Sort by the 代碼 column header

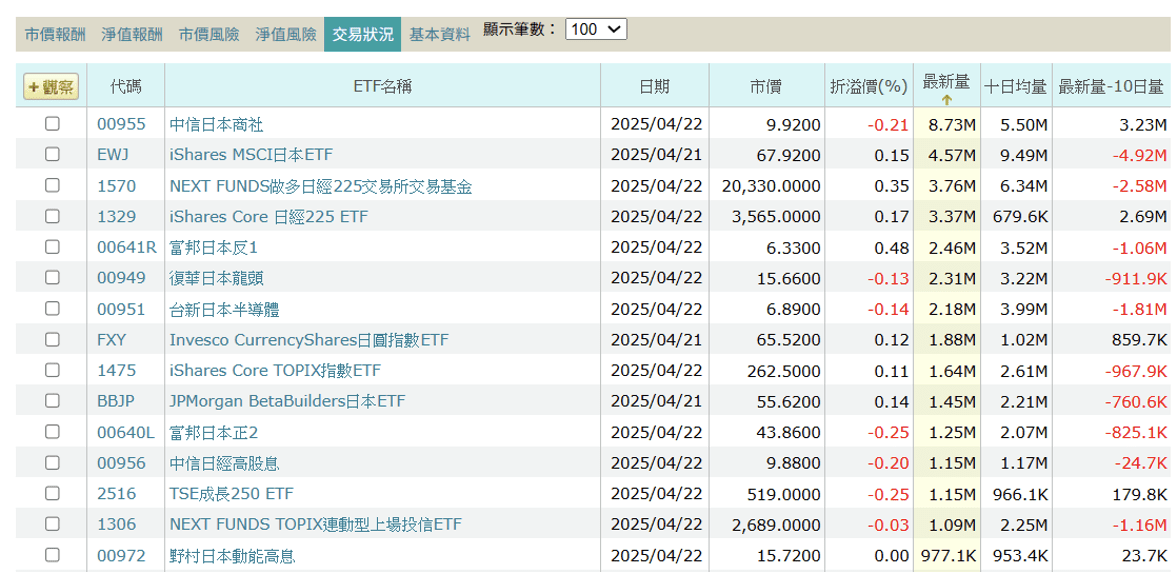pos(125,87)
